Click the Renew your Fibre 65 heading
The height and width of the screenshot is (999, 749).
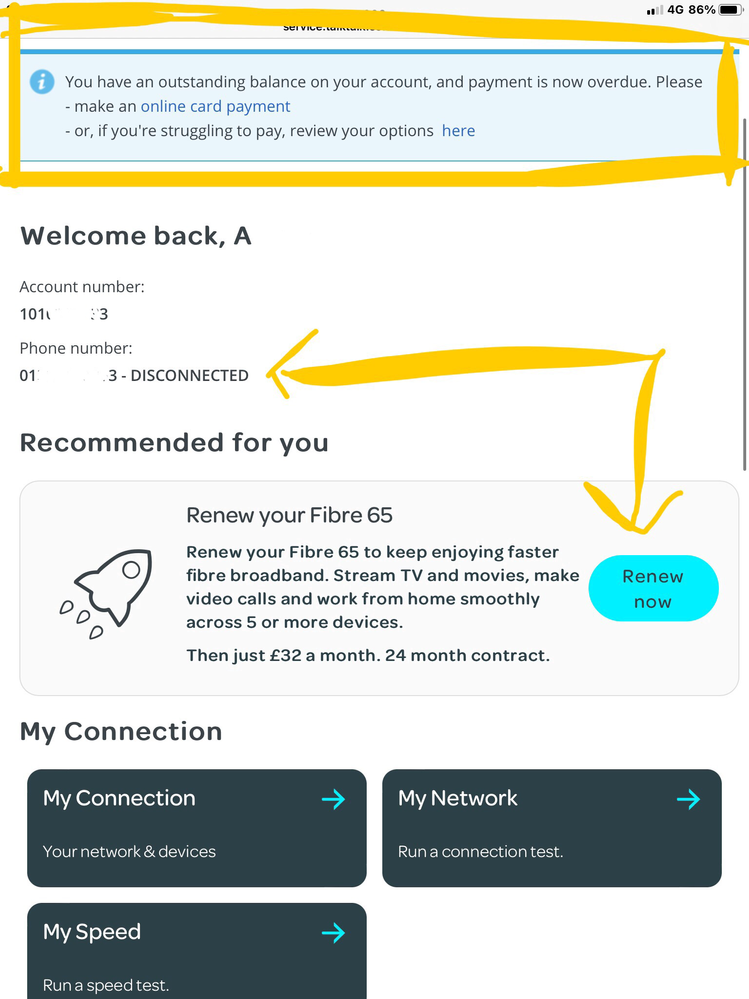289,515
